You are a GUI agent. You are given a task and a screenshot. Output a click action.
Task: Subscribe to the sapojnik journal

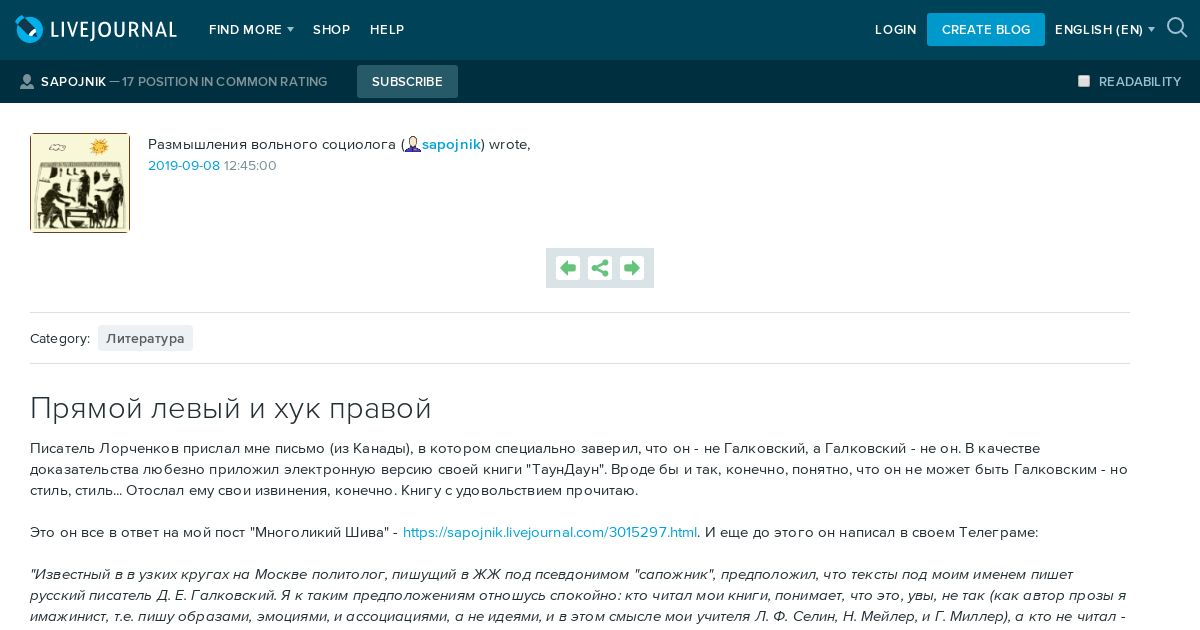407,82
